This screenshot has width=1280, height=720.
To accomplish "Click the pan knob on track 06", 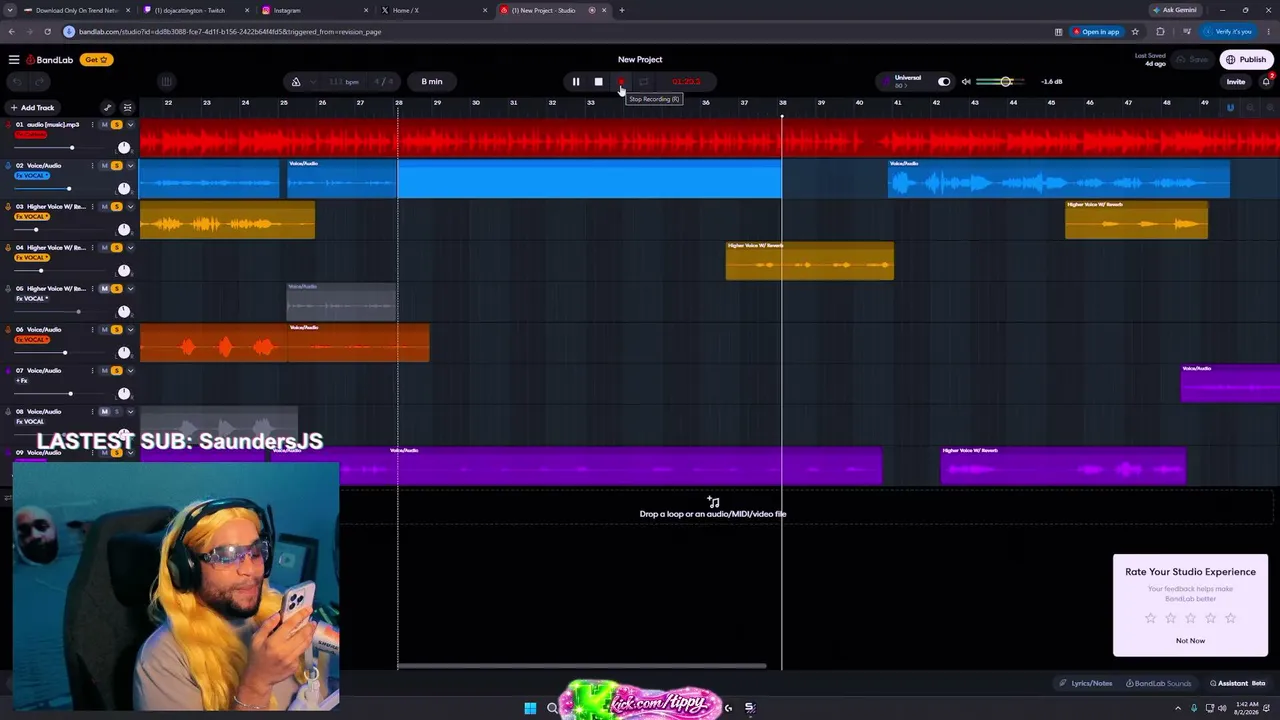I will click(x=123, y=353).
